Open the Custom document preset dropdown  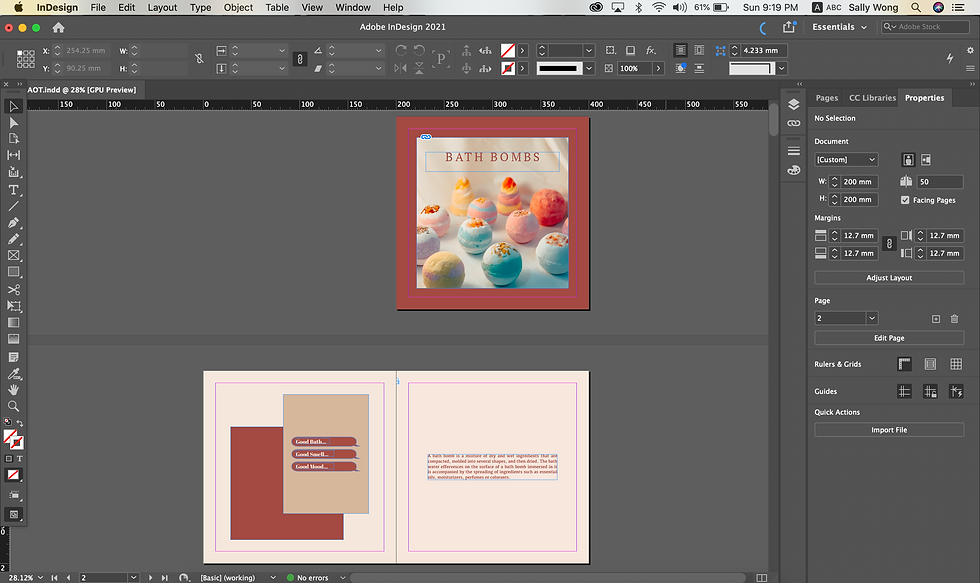click(x=846, y=160)
